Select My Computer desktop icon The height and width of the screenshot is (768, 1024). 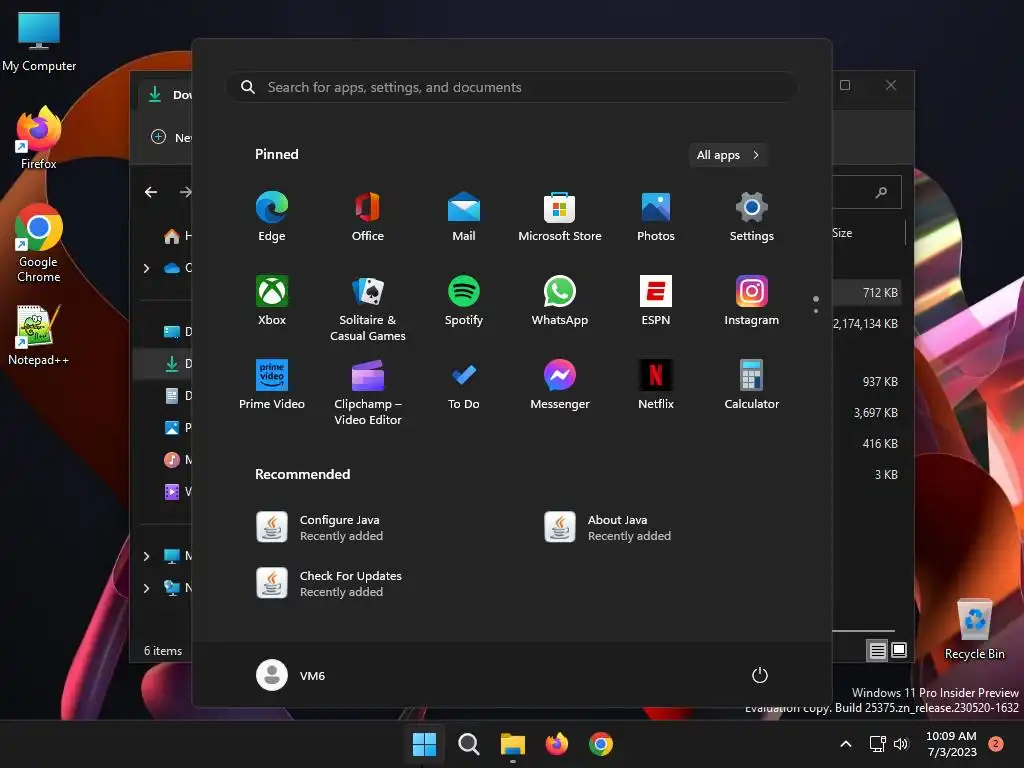(39, 41)
